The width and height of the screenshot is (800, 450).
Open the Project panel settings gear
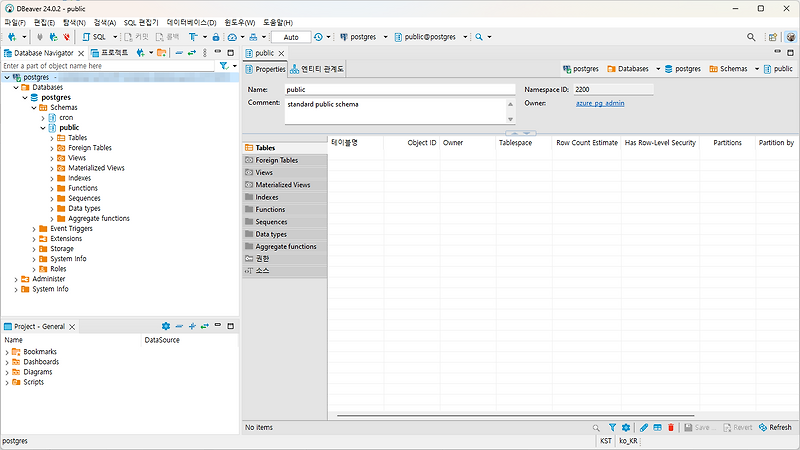pos(166,326)
